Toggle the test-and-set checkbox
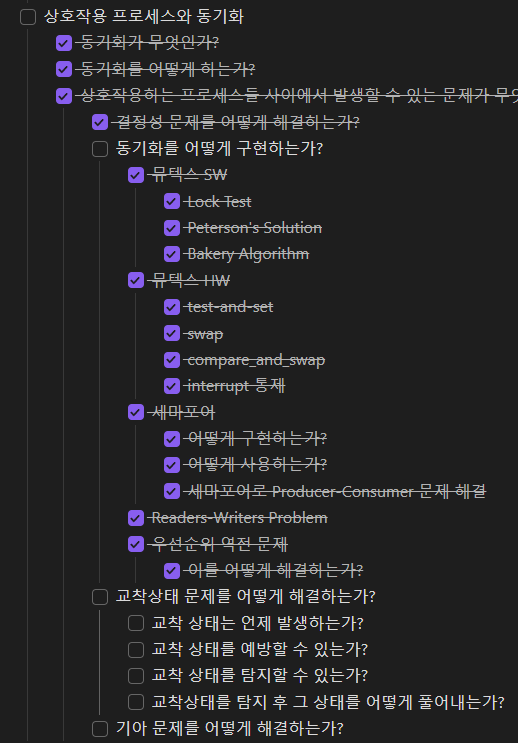This screenshot has height=743, width=518. 172,307
